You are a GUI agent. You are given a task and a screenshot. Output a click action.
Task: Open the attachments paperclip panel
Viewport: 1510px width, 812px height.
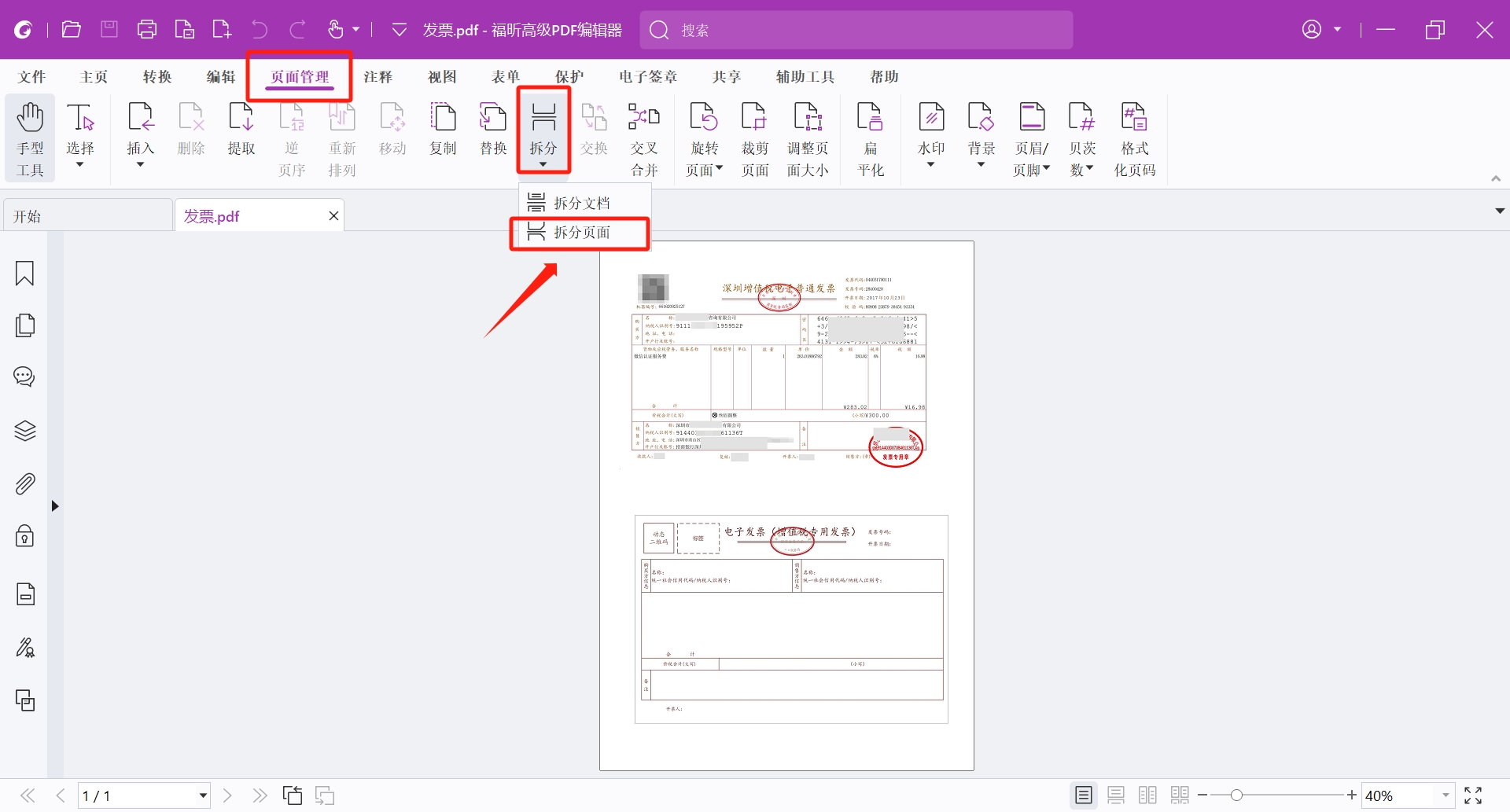[24, 483]
